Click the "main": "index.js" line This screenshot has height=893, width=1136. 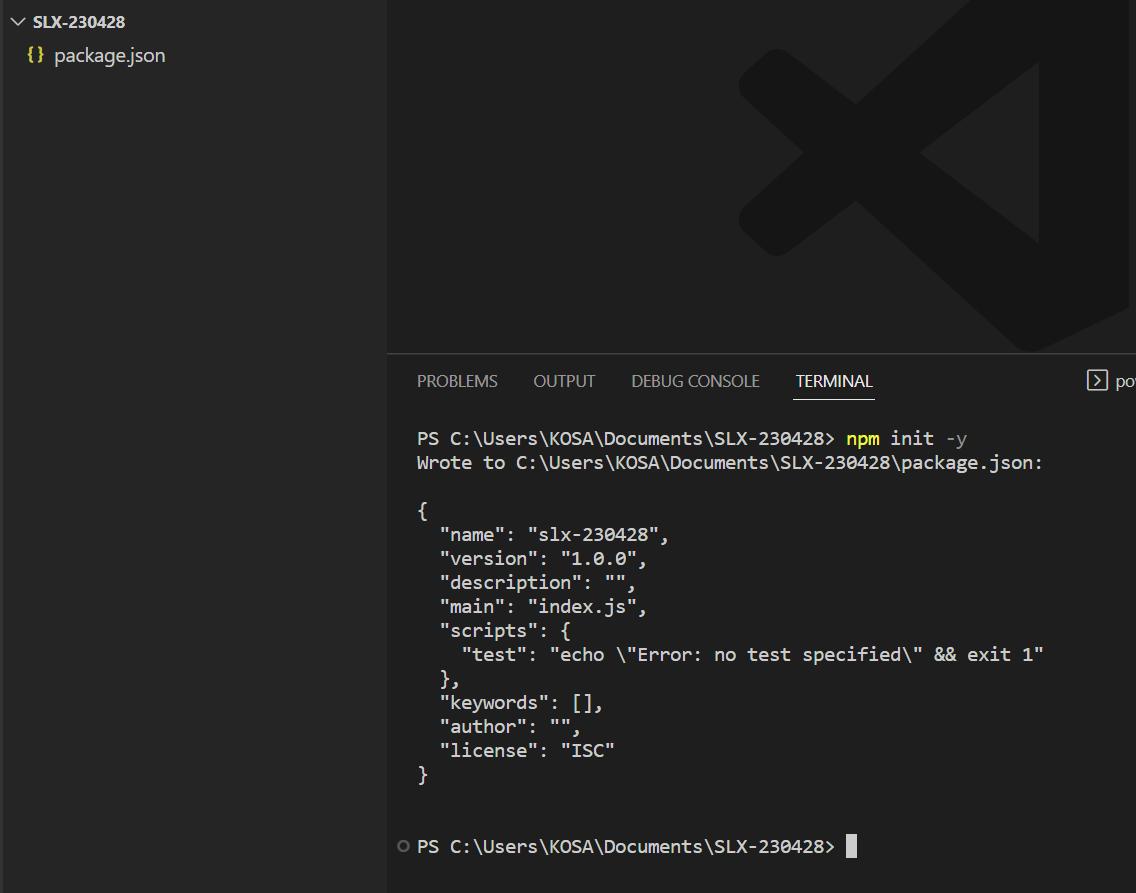543,606
